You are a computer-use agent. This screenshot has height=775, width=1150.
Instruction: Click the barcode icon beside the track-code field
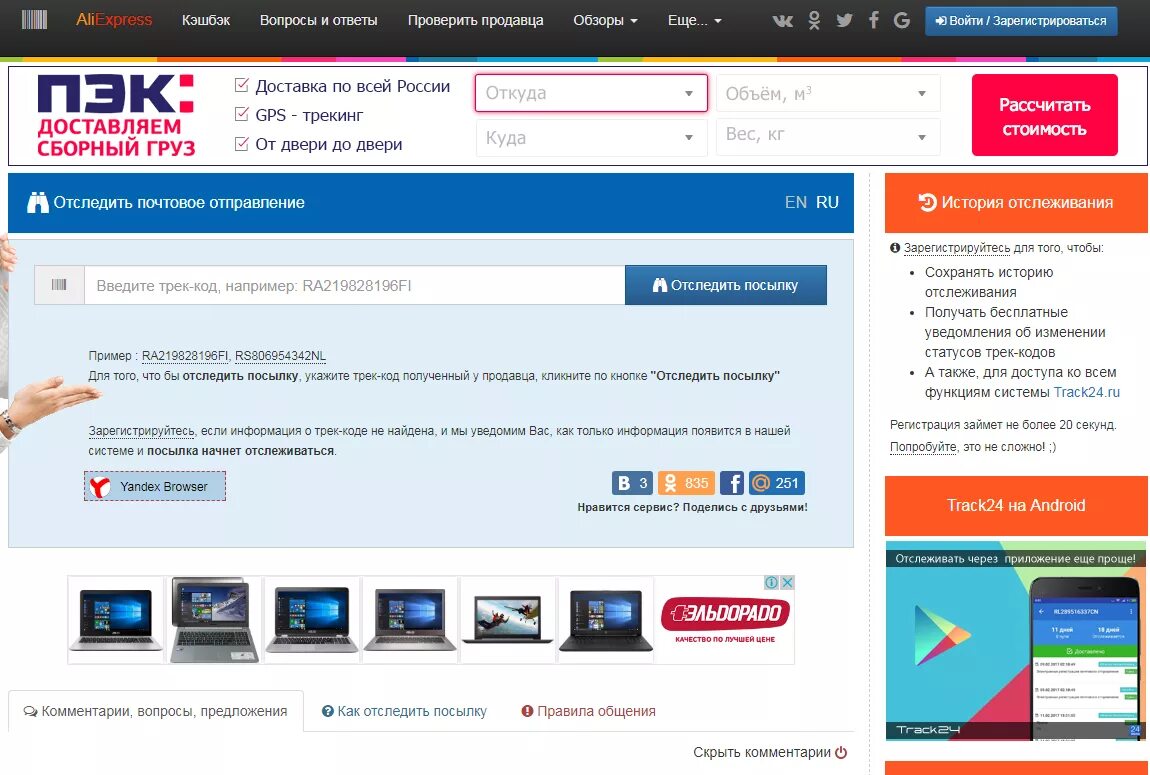[59, 285]
